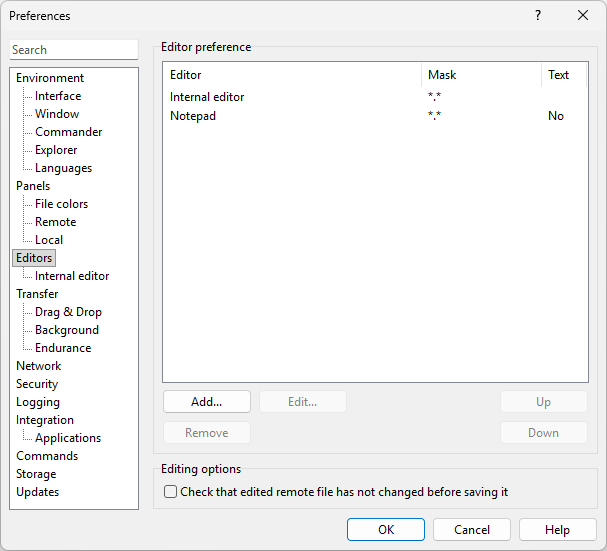Close the Preferences dialog window
The height and width of the screenshot is (551, 607).
583,16
